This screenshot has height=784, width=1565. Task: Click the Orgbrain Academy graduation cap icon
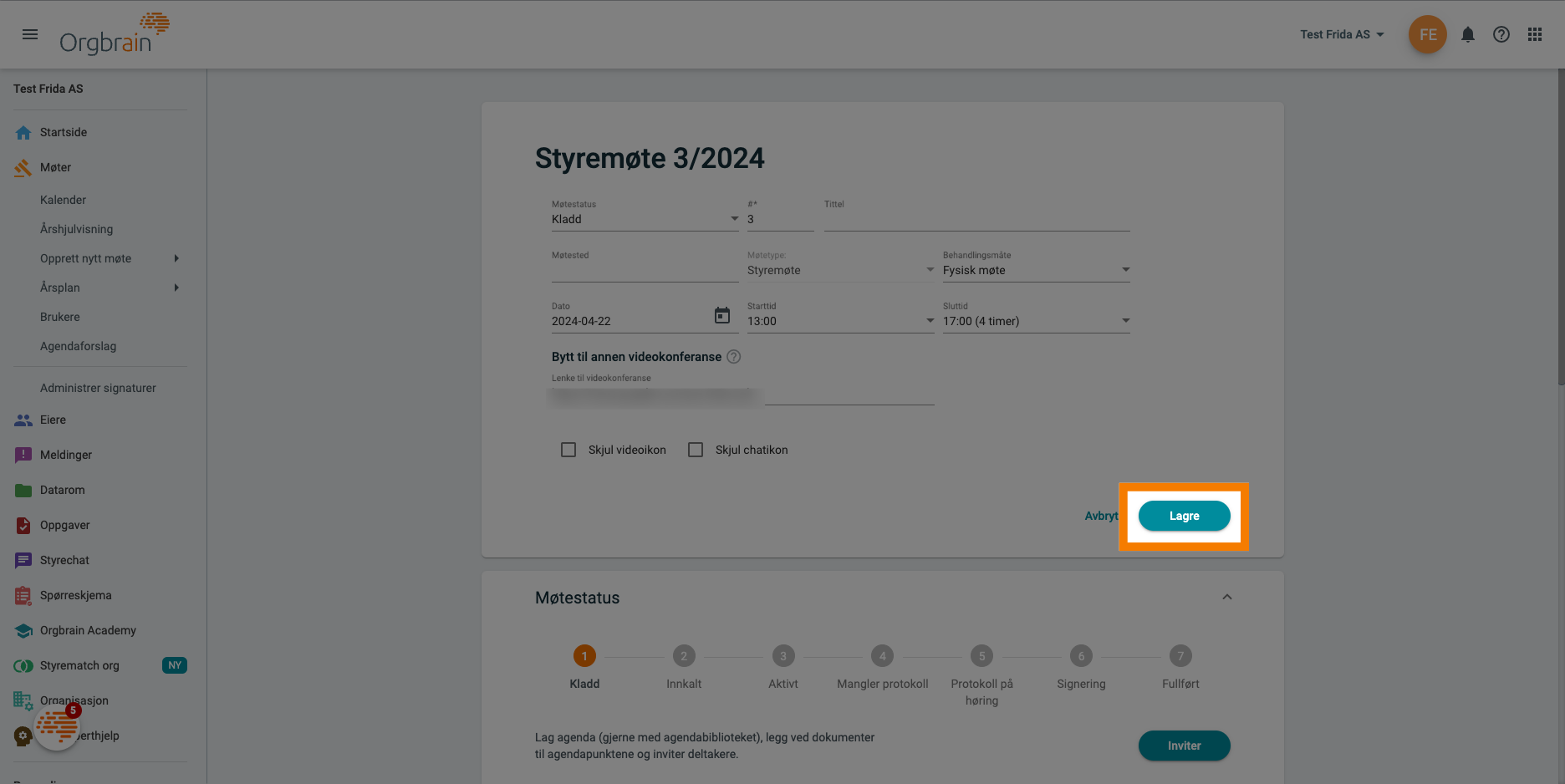point(23,630)
